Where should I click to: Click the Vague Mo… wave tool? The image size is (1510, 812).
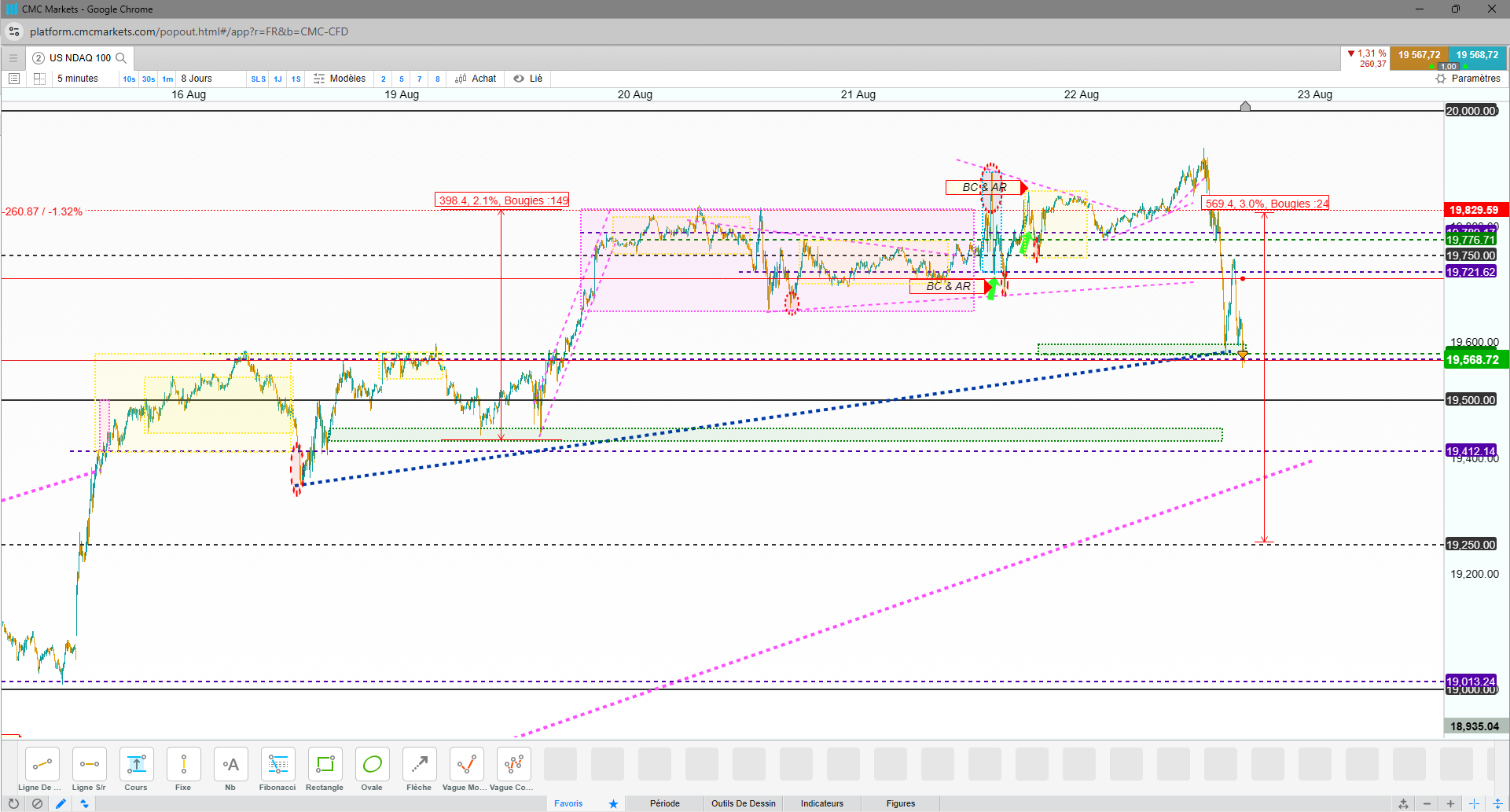point(465,769)
